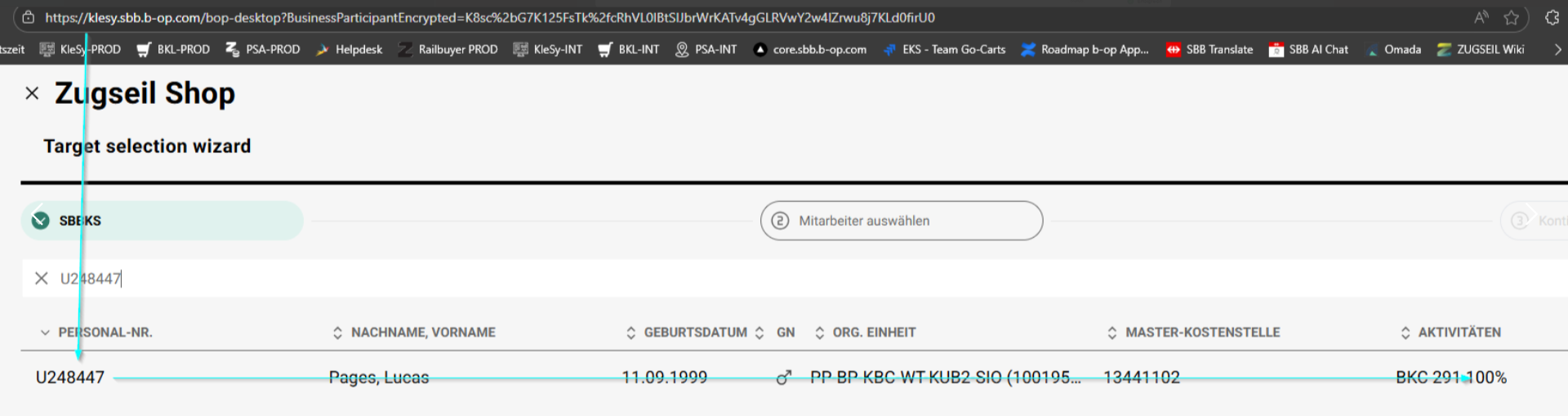
Task: Open ZUGSEIL Wiki bookmark
Action: 1481,50
